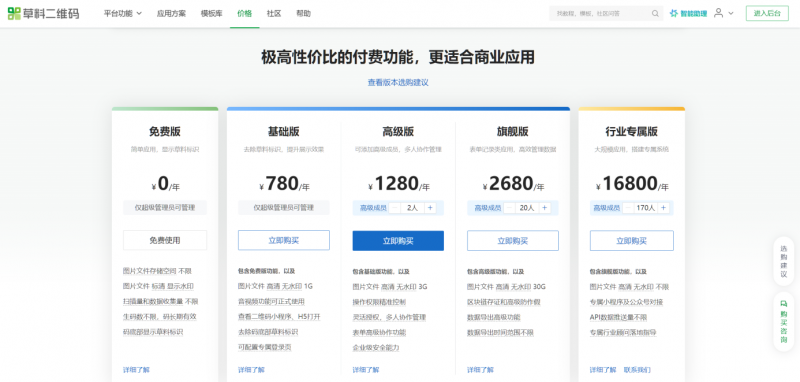Click 可配置专属登录页 feature

tap(264, 347)
